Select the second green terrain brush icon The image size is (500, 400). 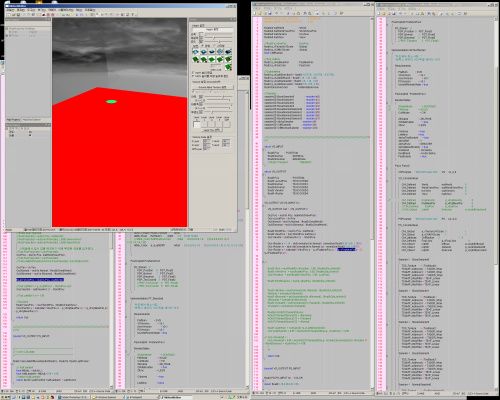(x=204, y=59)
